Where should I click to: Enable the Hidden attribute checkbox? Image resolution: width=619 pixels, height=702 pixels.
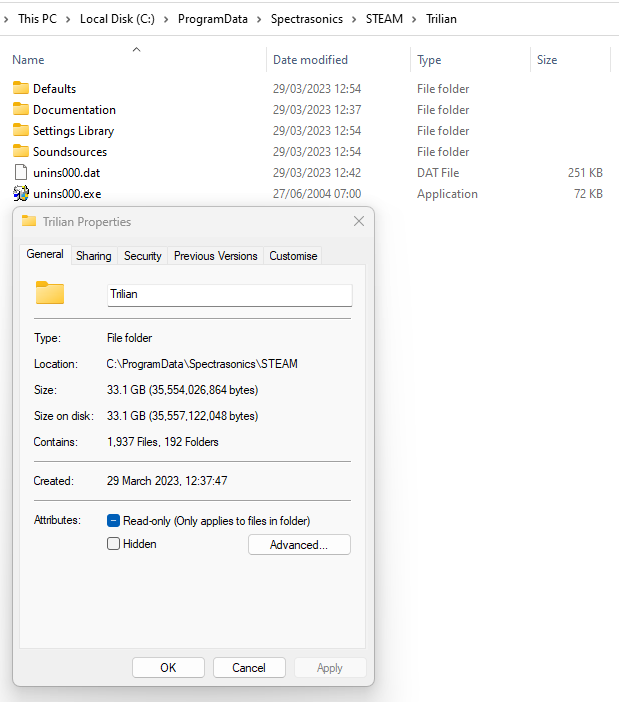pyautogui.click(x=113, y=544)
